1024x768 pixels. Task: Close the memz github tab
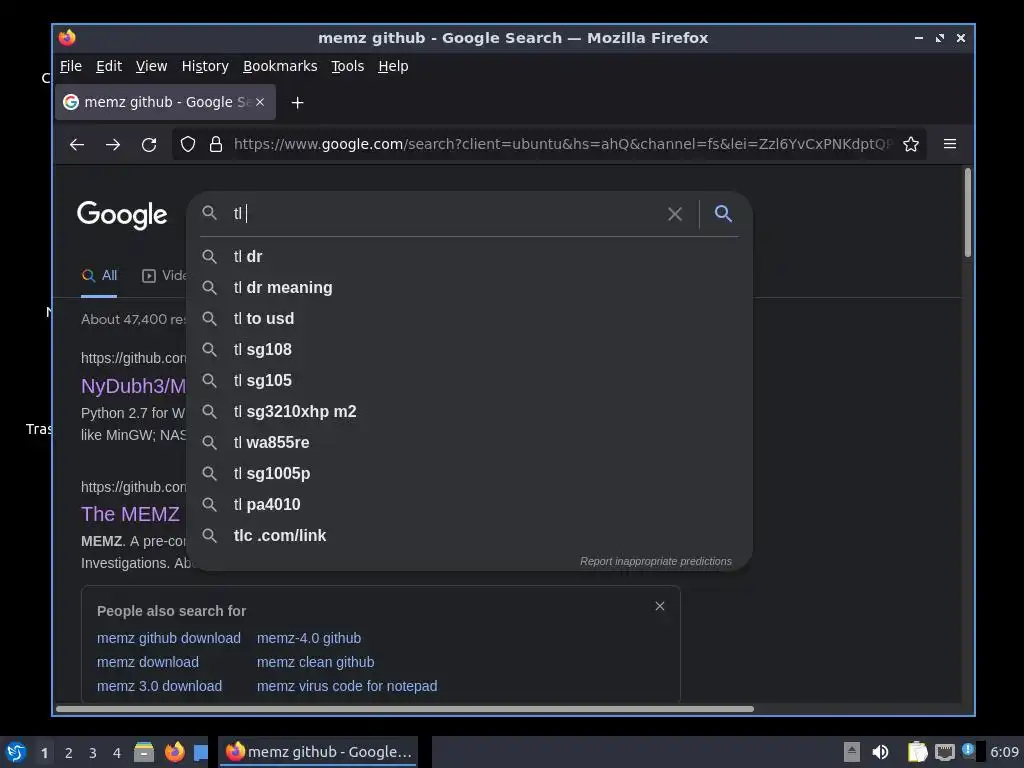(260, 102)
